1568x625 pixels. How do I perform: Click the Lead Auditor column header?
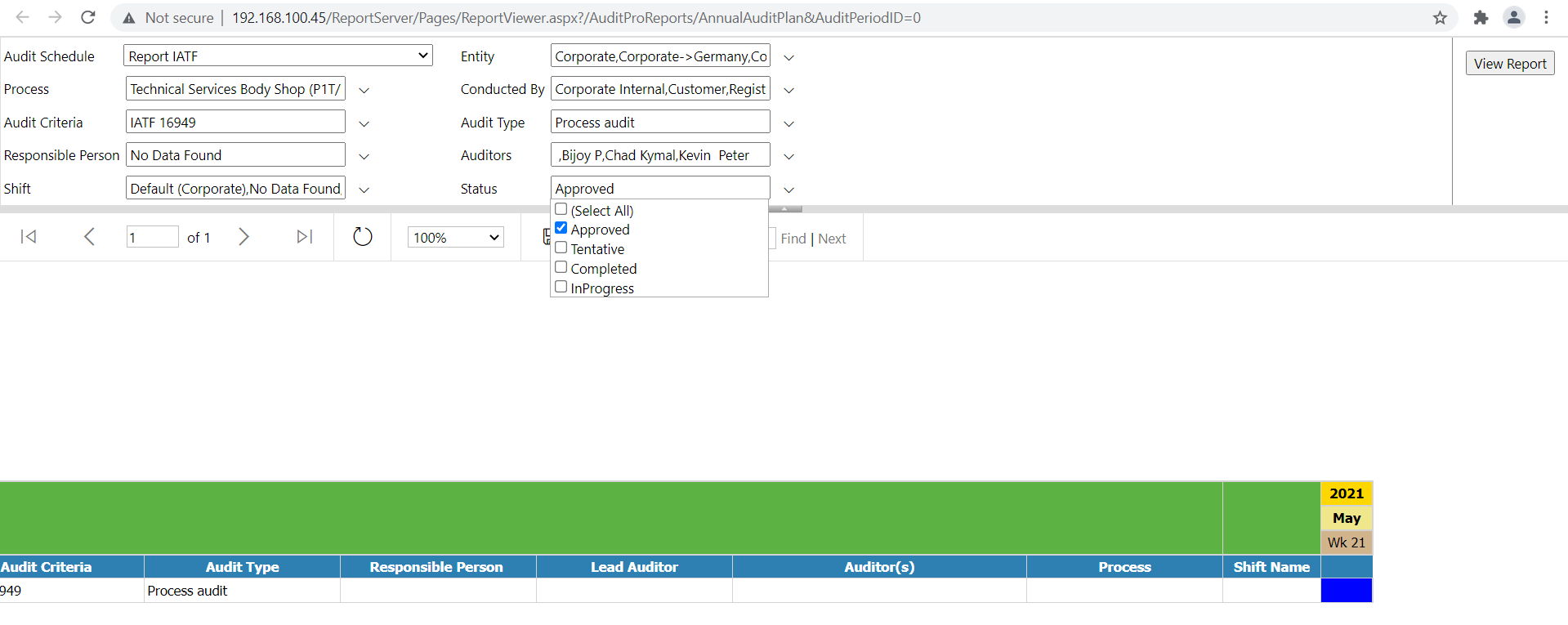[635, 567]
